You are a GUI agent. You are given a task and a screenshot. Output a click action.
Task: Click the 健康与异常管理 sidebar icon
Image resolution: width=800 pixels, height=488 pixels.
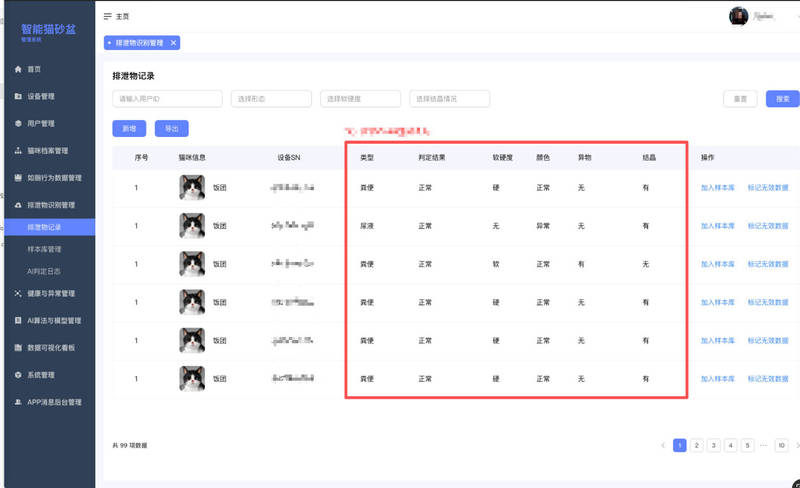coord(18,293)
